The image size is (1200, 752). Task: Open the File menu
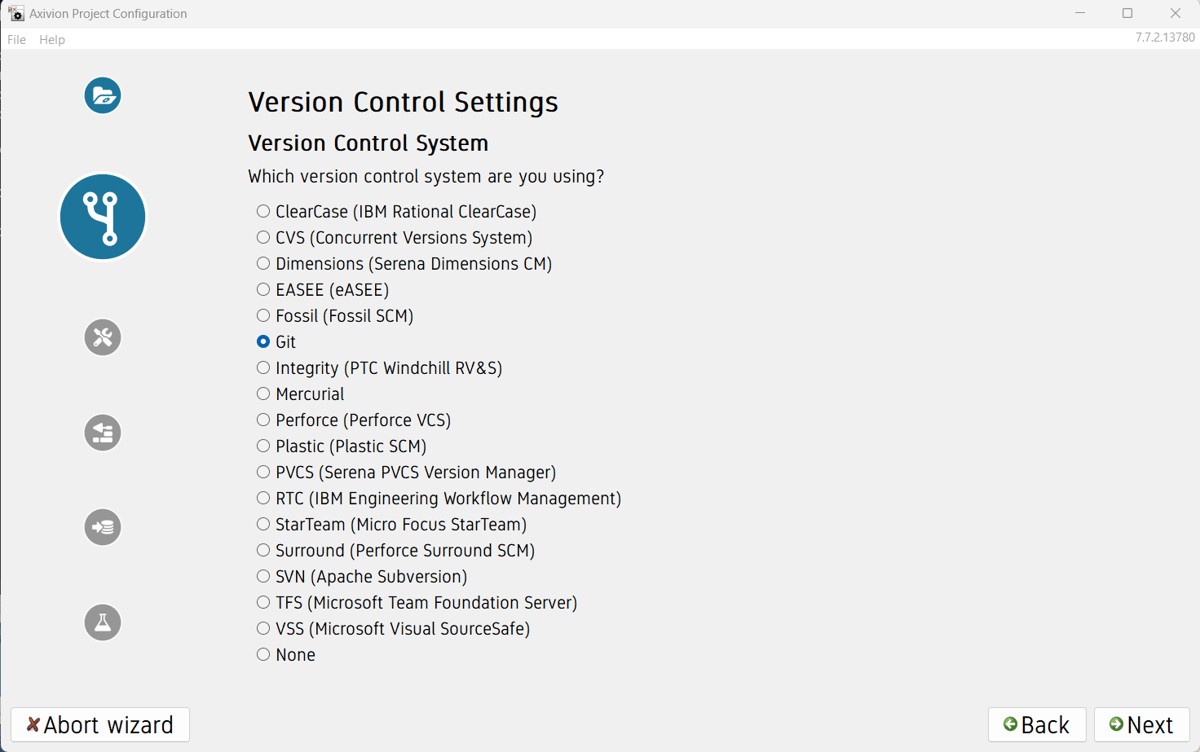click(x=17, y=40)
